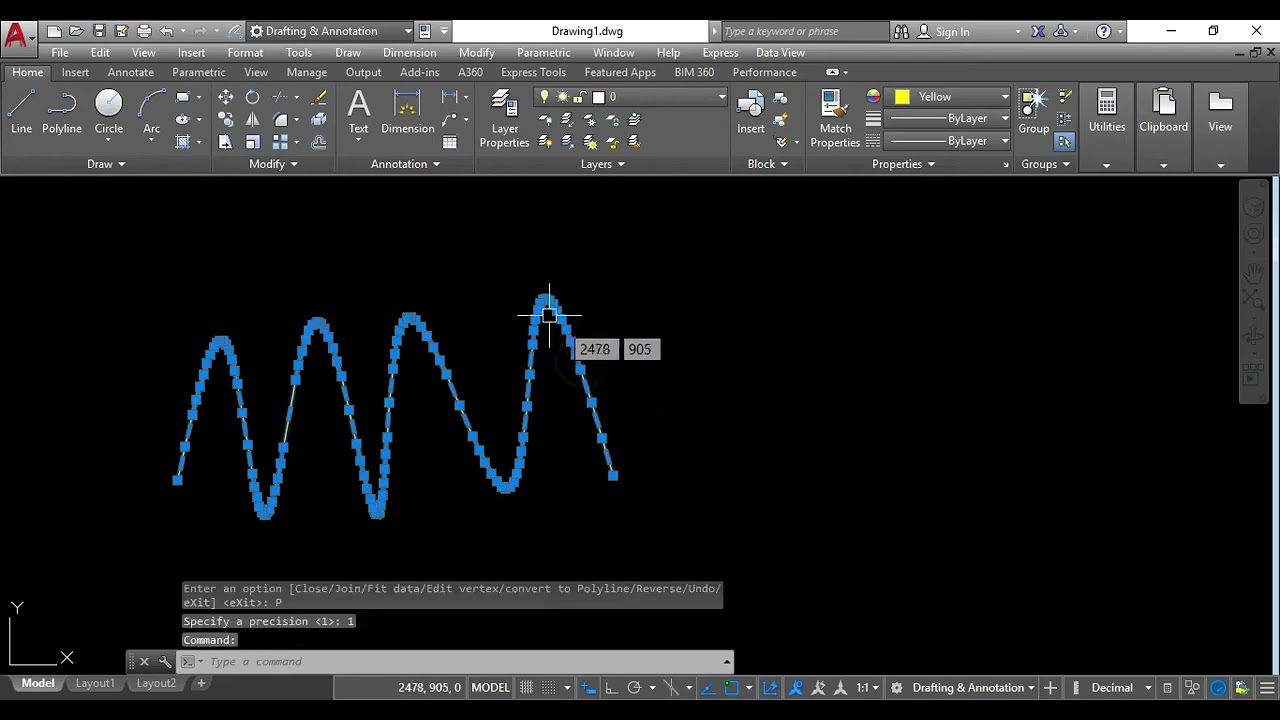Select the Scale tool
The width and height of the screenshot is (1280, 720).
coord(252,142)
